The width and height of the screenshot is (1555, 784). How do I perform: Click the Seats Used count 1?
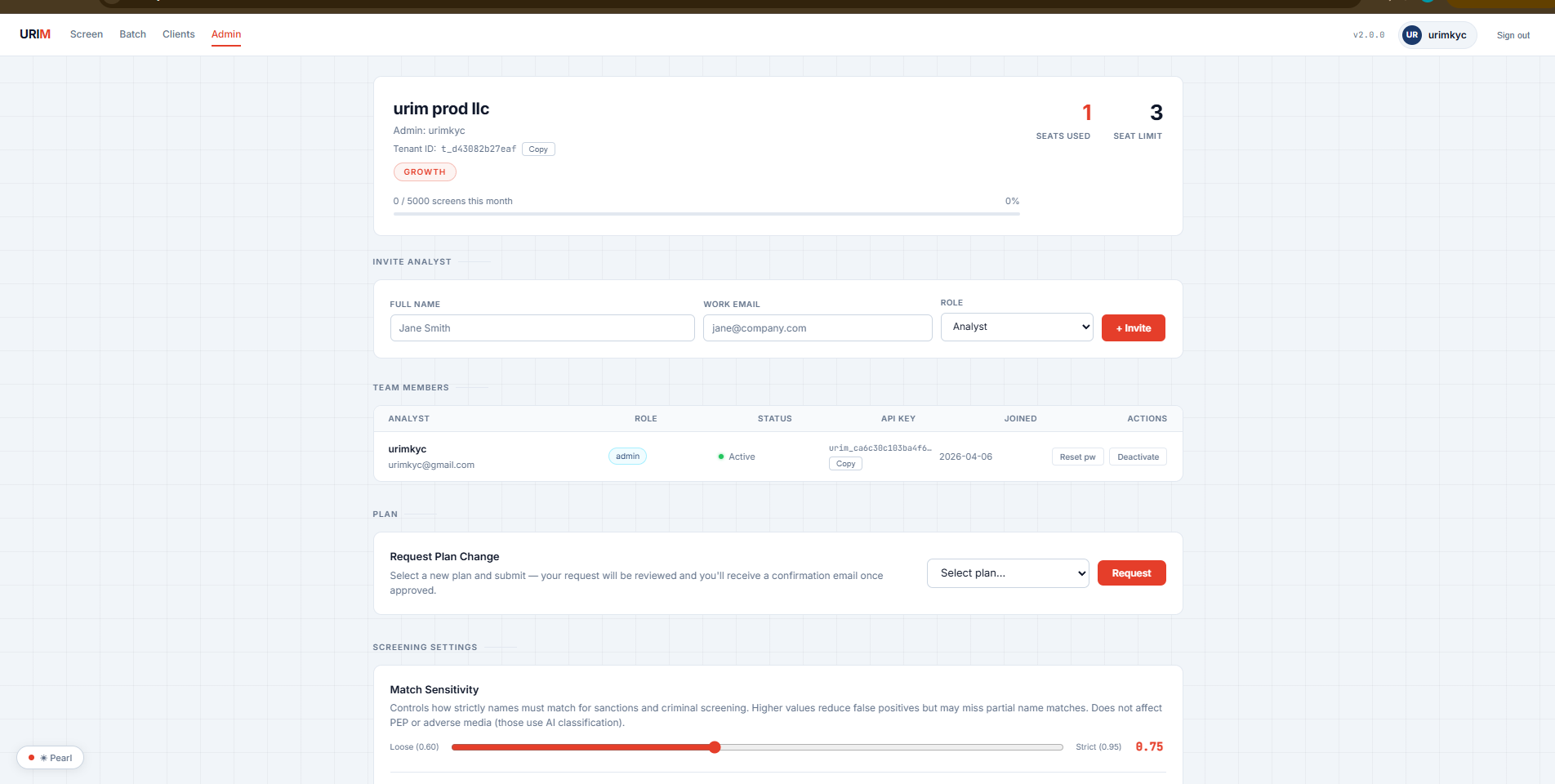1087,113
